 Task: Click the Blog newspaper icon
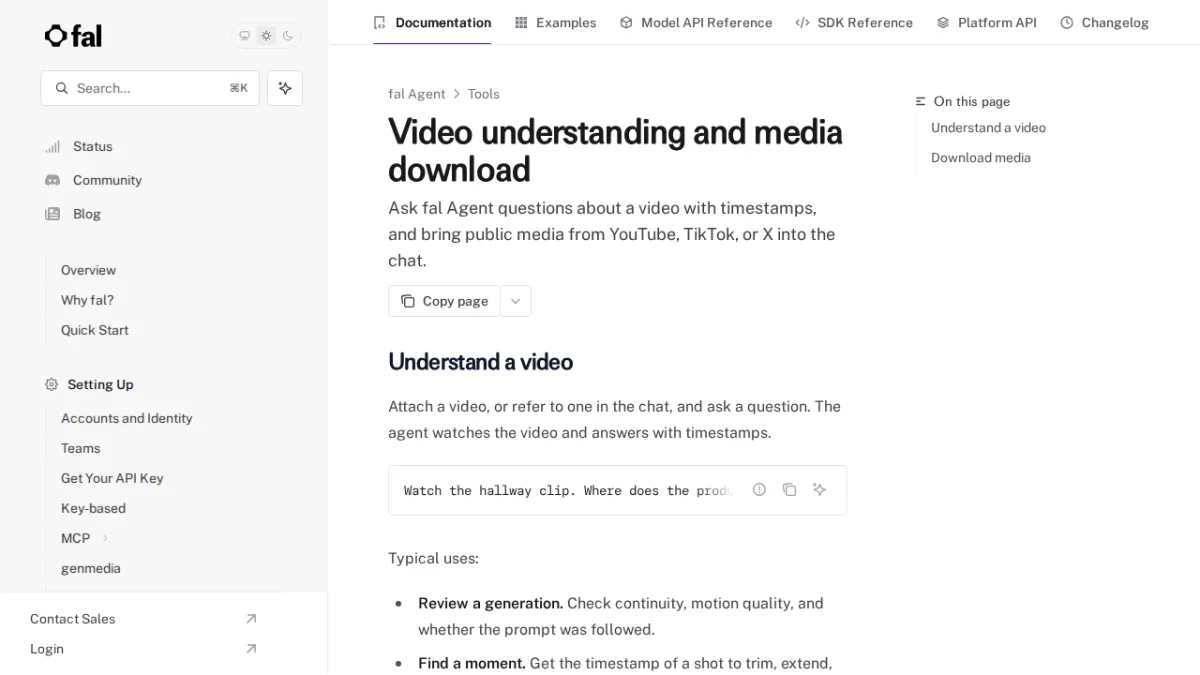point(53,214)
